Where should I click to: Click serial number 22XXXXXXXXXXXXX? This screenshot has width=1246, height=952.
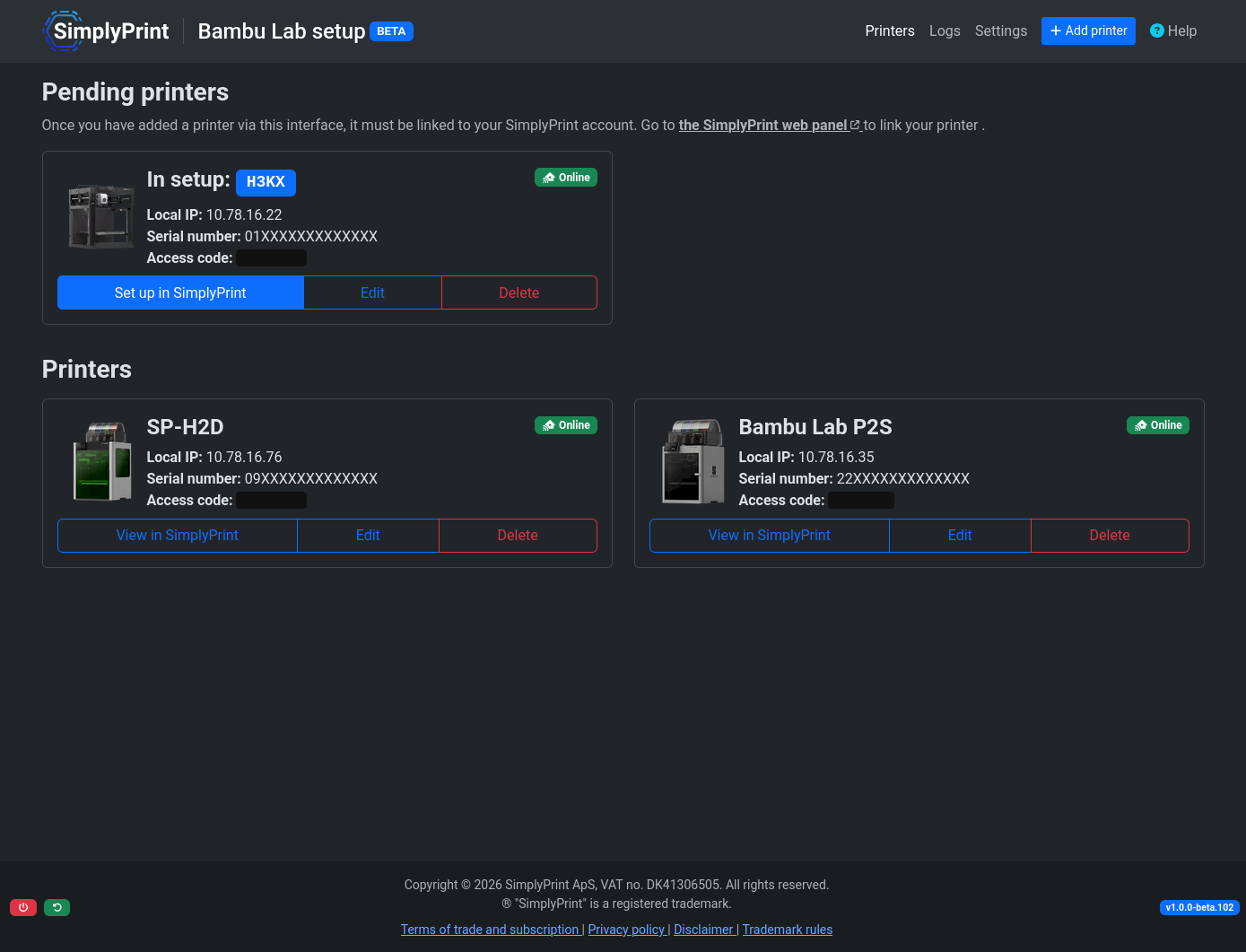903,478
